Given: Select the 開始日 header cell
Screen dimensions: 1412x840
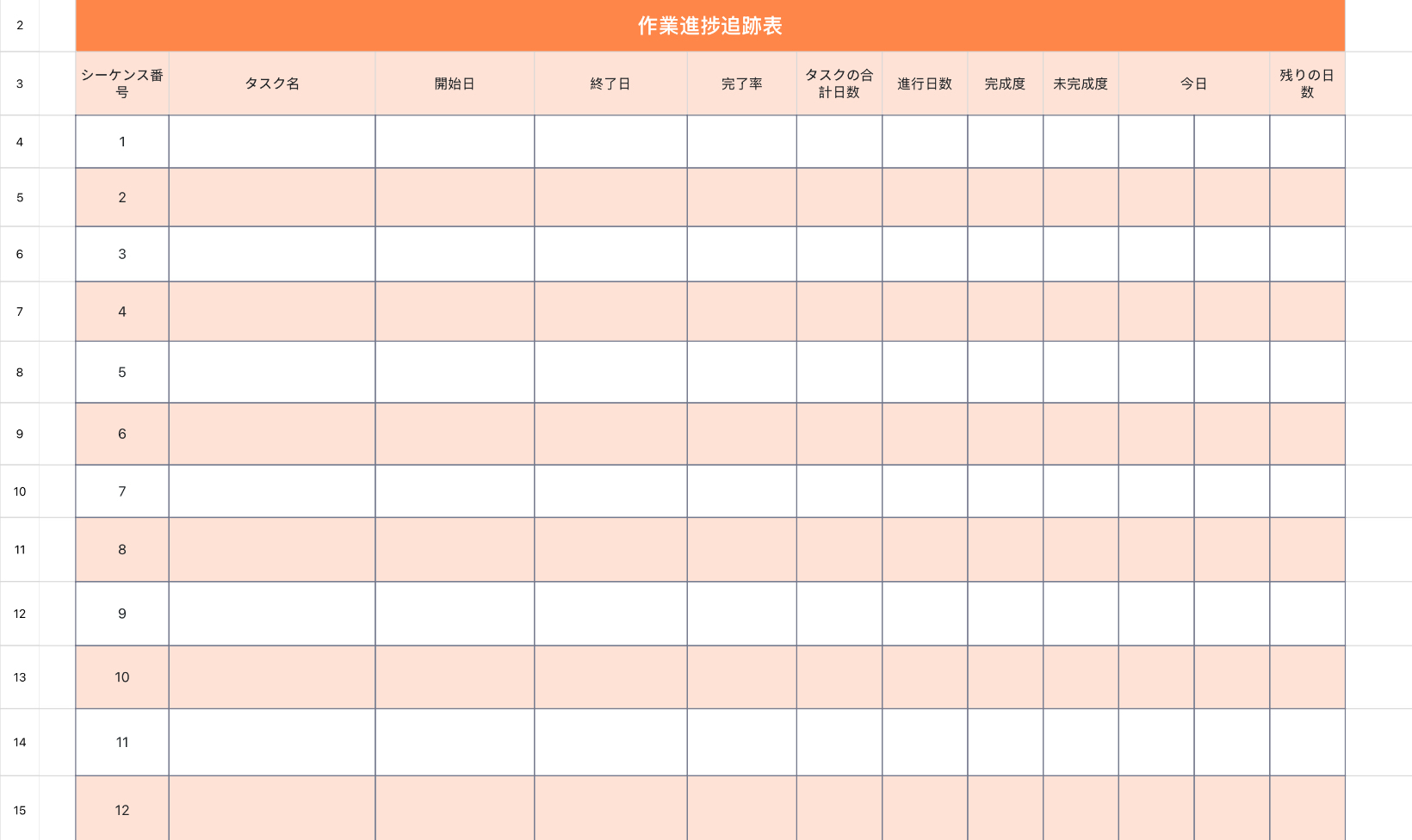Looking at the screenshot, I should pos(455,83).
